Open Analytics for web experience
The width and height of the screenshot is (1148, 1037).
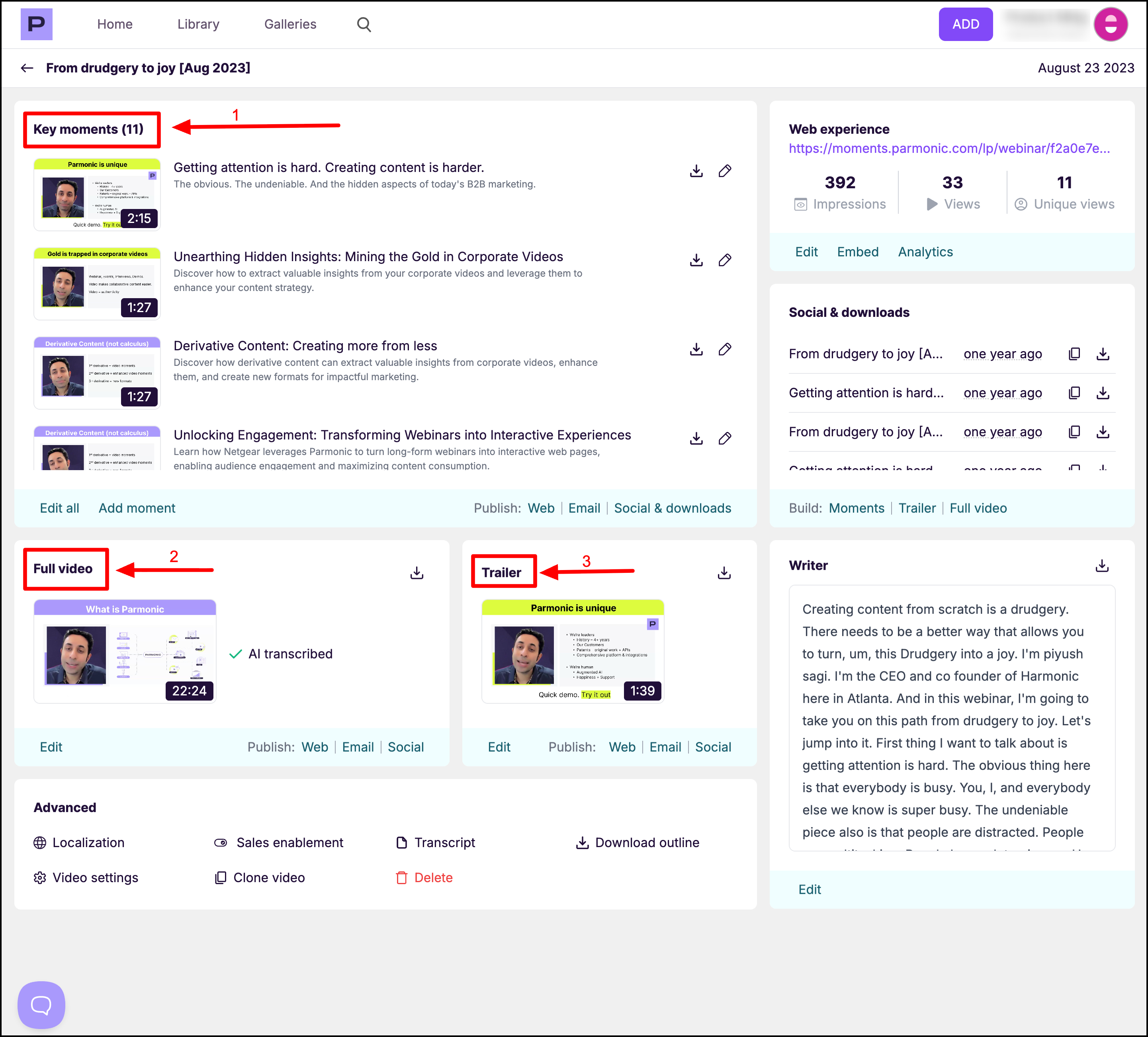click(925, 252)
